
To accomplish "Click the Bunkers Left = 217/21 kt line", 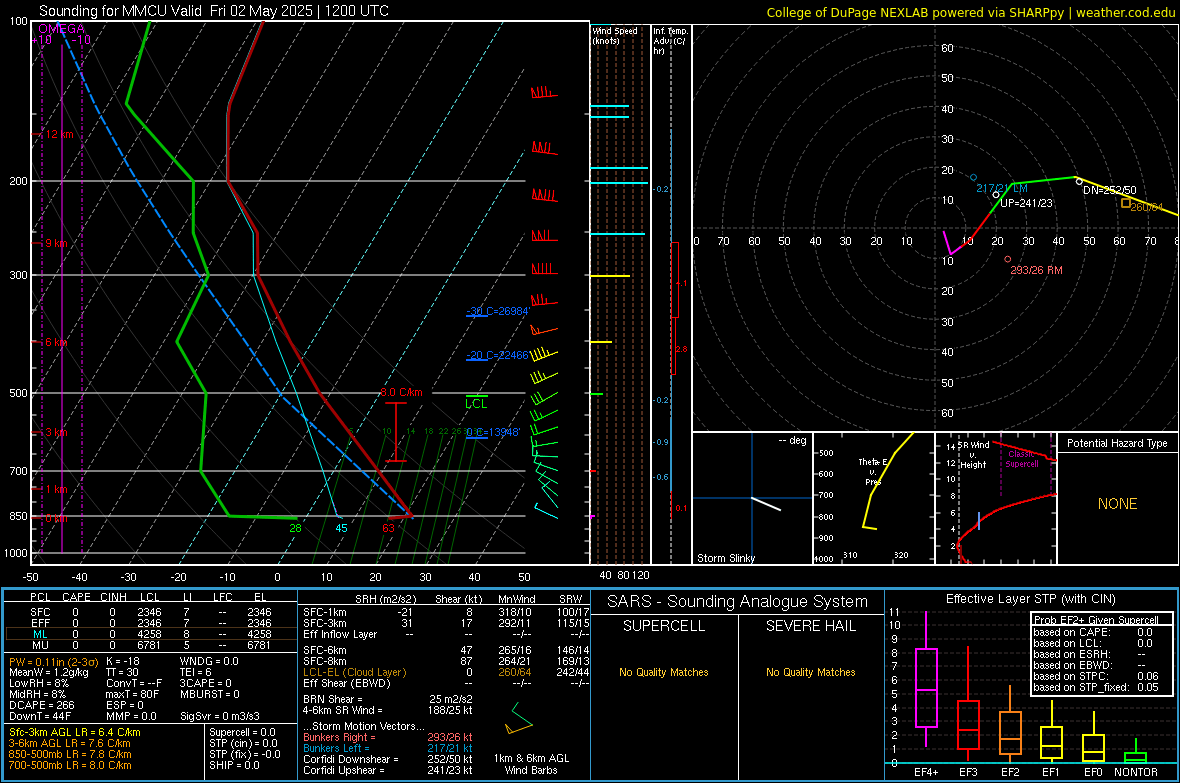I will (x=388, y=748).
